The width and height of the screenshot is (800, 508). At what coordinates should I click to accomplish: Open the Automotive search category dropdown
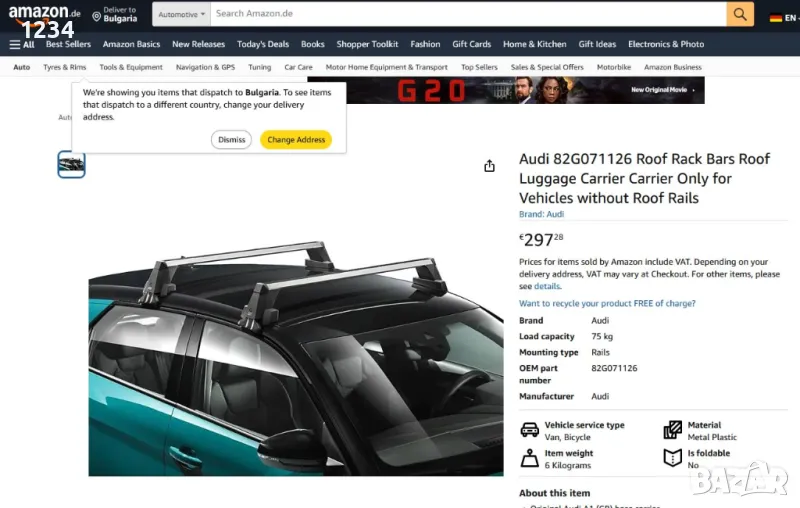[x=182, y=14]
